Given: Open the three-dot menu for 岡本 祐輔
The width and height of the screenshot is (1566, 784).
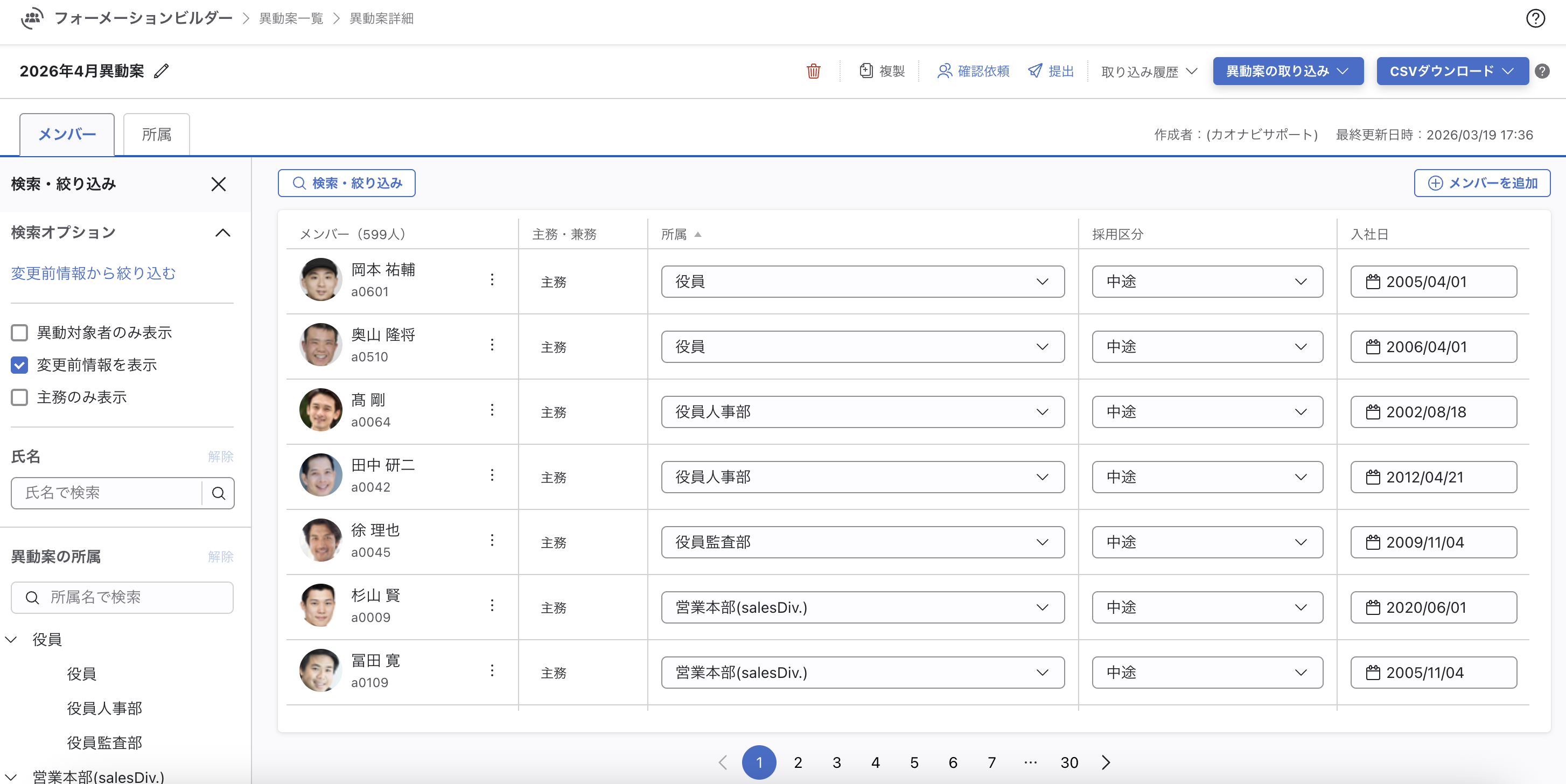Looking at the screenshot, I should [x=492, y=279].
